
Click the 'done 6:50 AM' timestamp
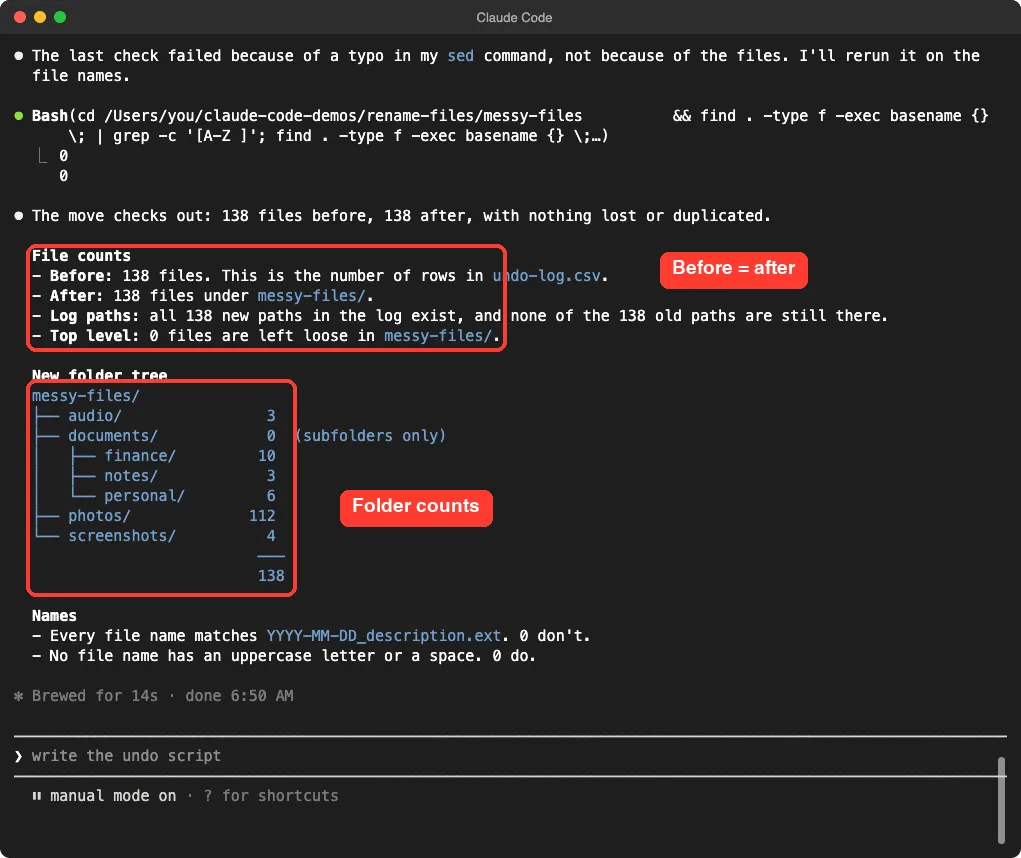(x=240, y=696)
